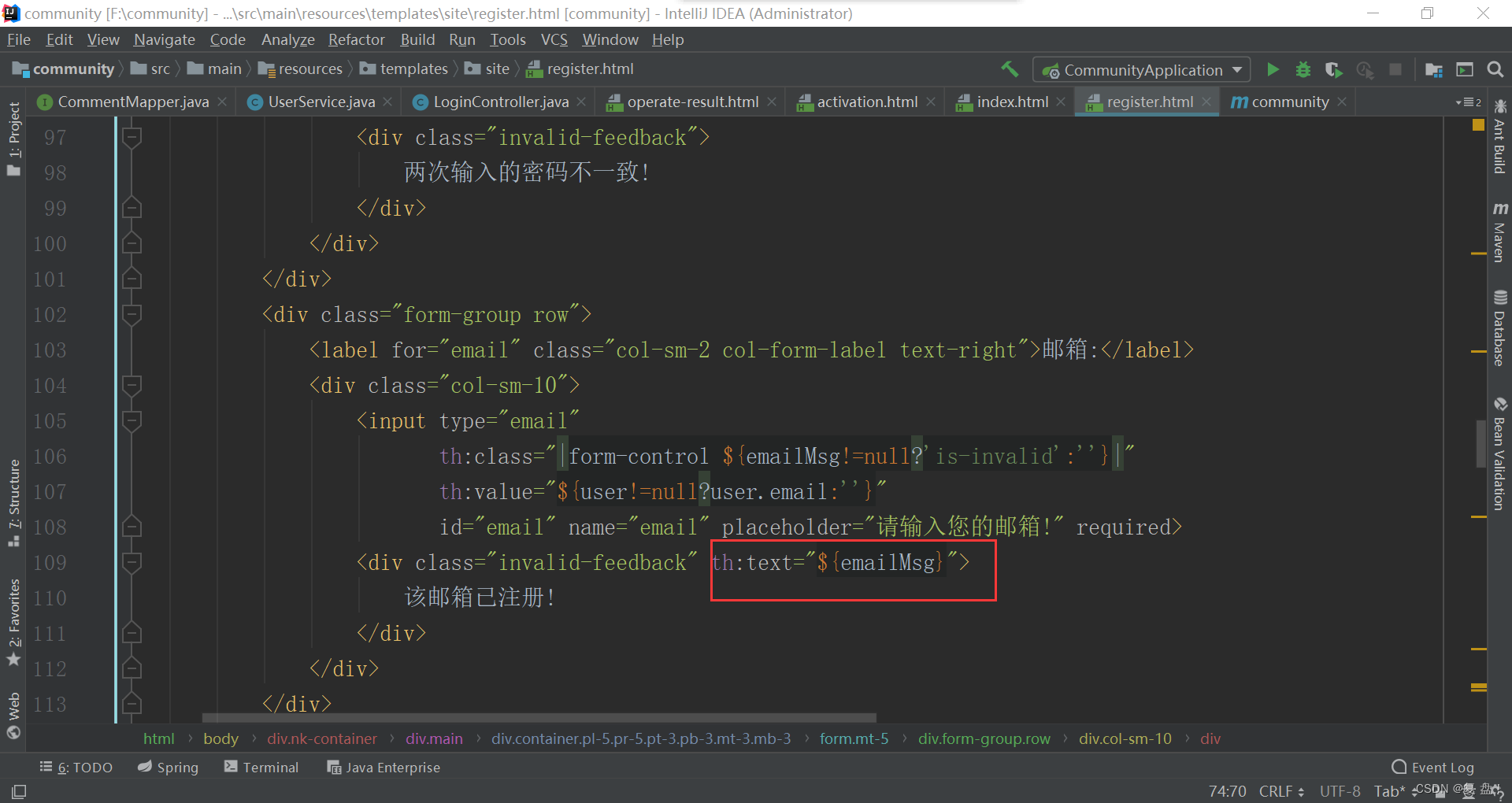Click the Stop square button
1512x803 pixels.
(1395, 69)
